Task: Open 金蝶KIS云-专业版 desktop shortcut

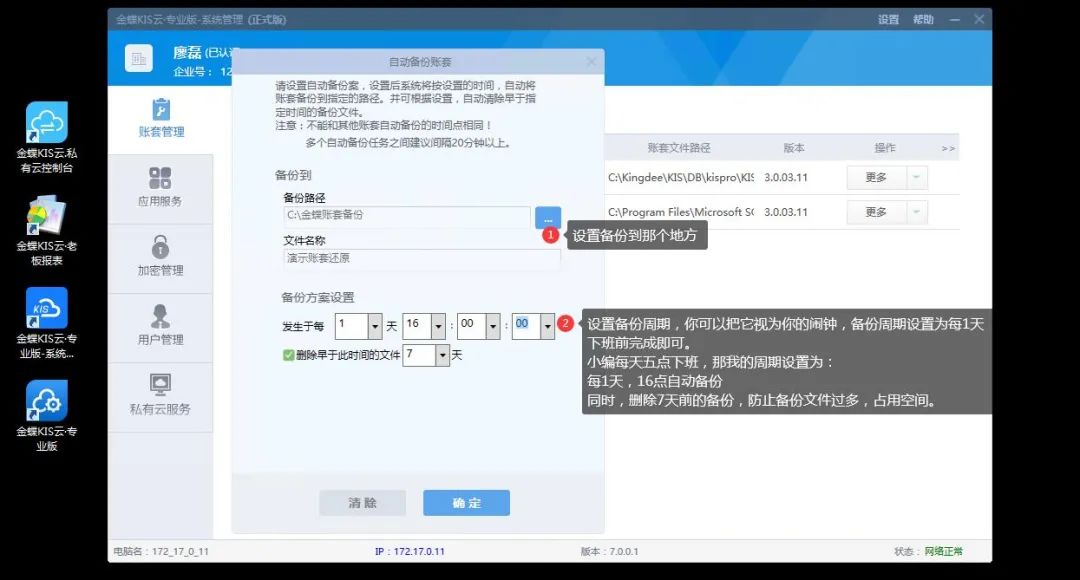Action: pyautogui.click(x=47, y=417)
